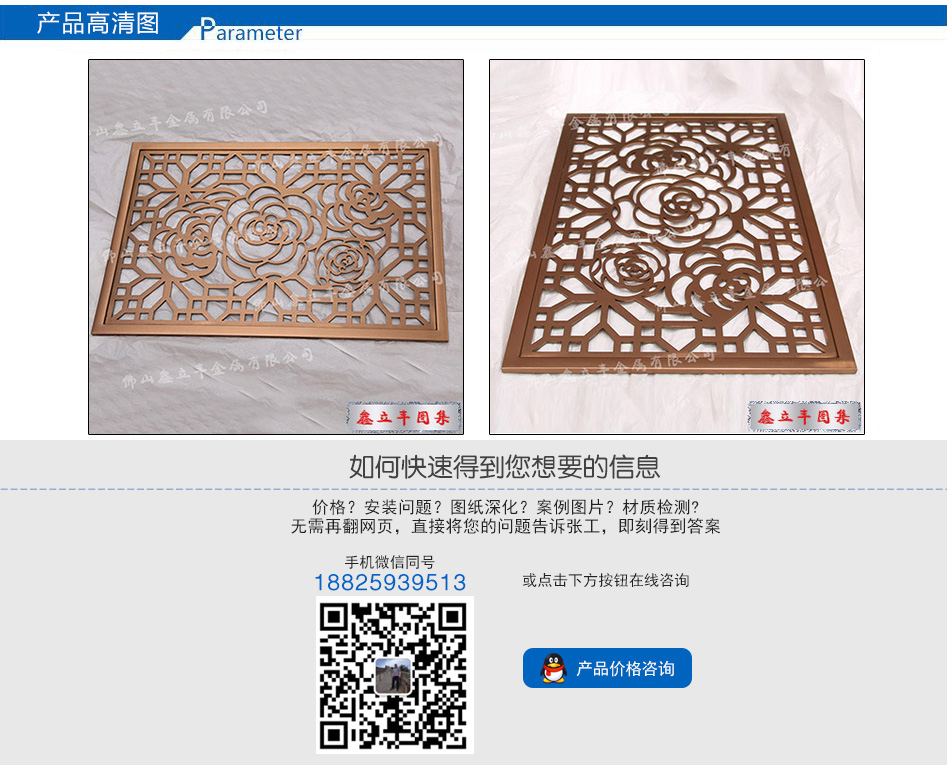Click the phone number 18825939513
947x770 pixels.
(x=390, y=582)
